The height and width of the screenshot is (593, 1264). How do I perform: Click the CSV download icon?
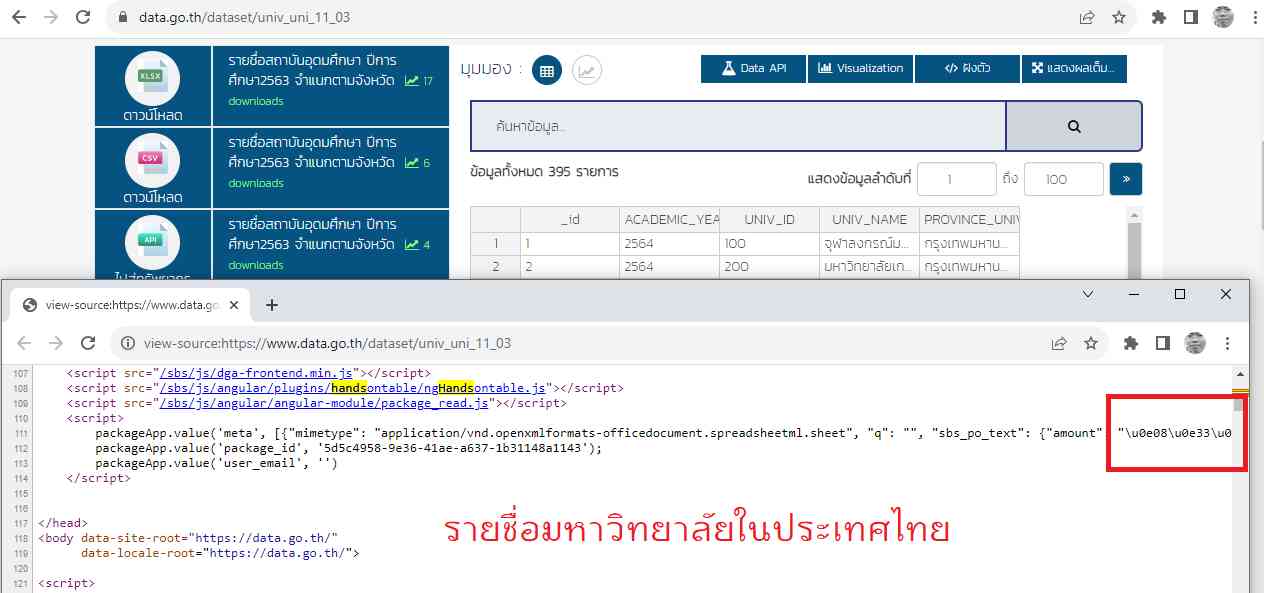click(153, 160)
